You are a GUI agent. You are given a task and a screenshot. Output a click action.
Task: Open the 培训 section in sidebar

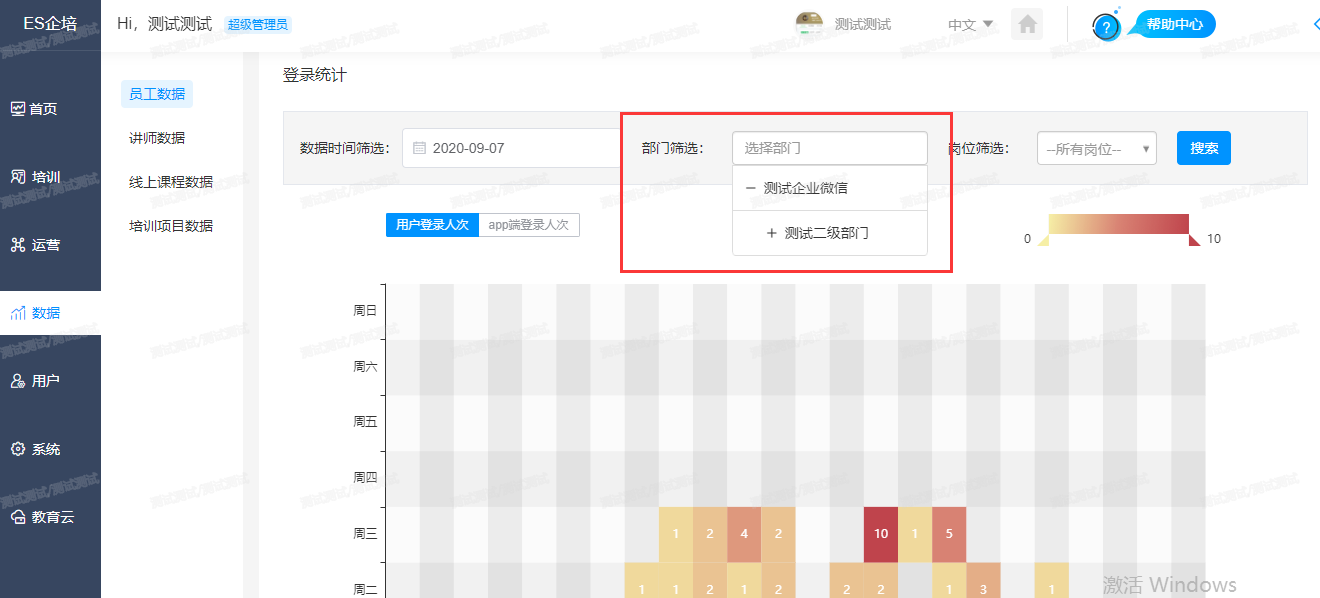pos(35,177)
